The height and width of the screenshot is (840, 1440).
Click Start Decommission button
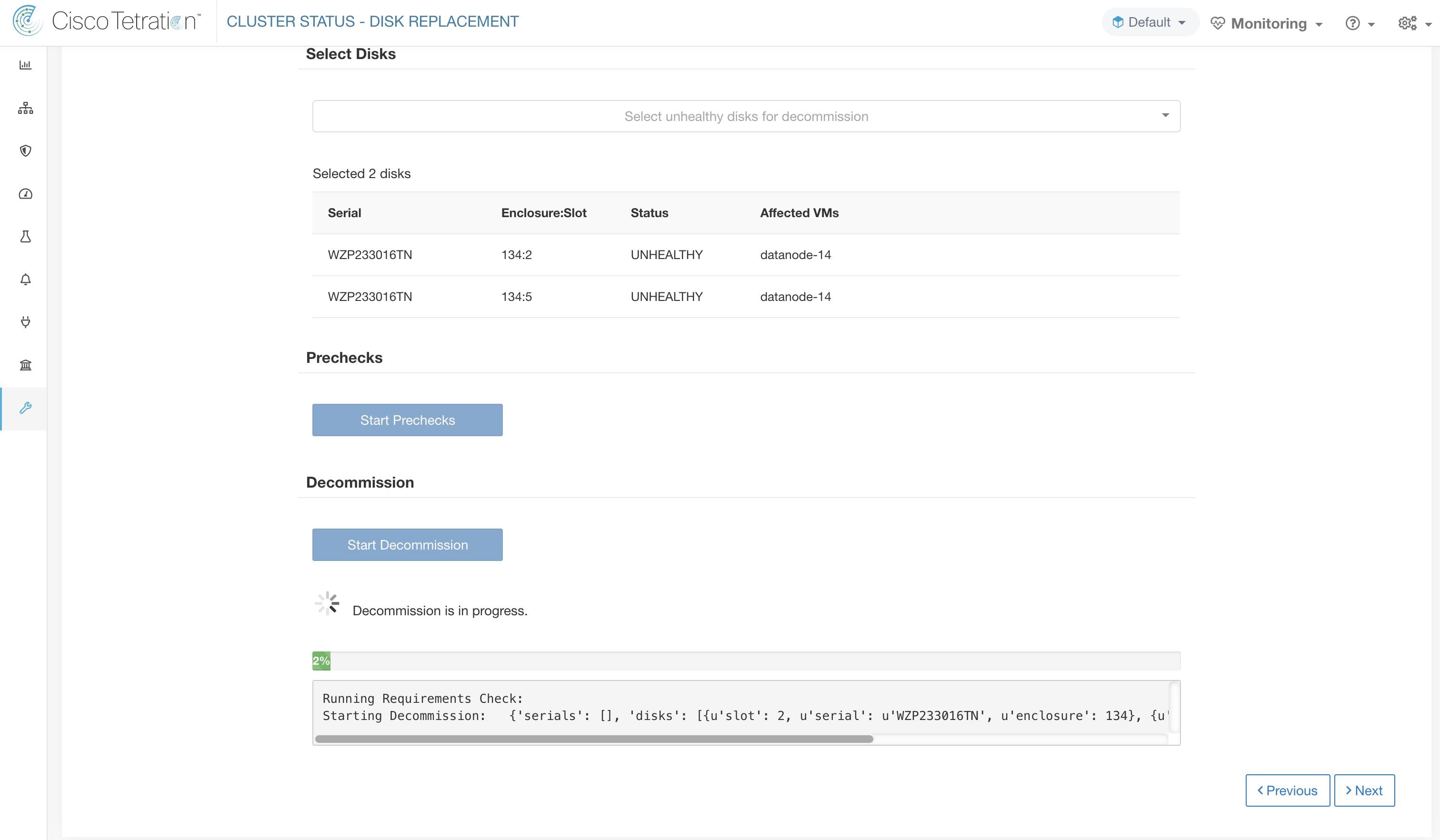coord(407,544)
